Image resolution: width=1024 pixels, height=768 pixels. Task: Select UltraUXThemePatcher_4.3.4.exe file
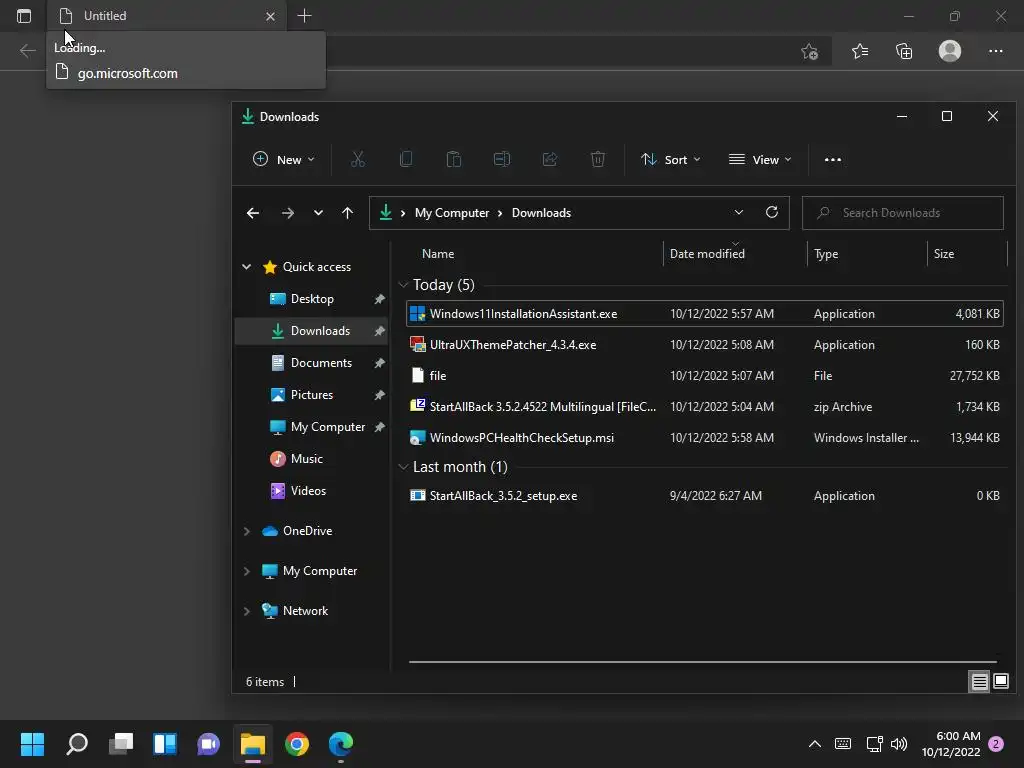pos(705,345)
